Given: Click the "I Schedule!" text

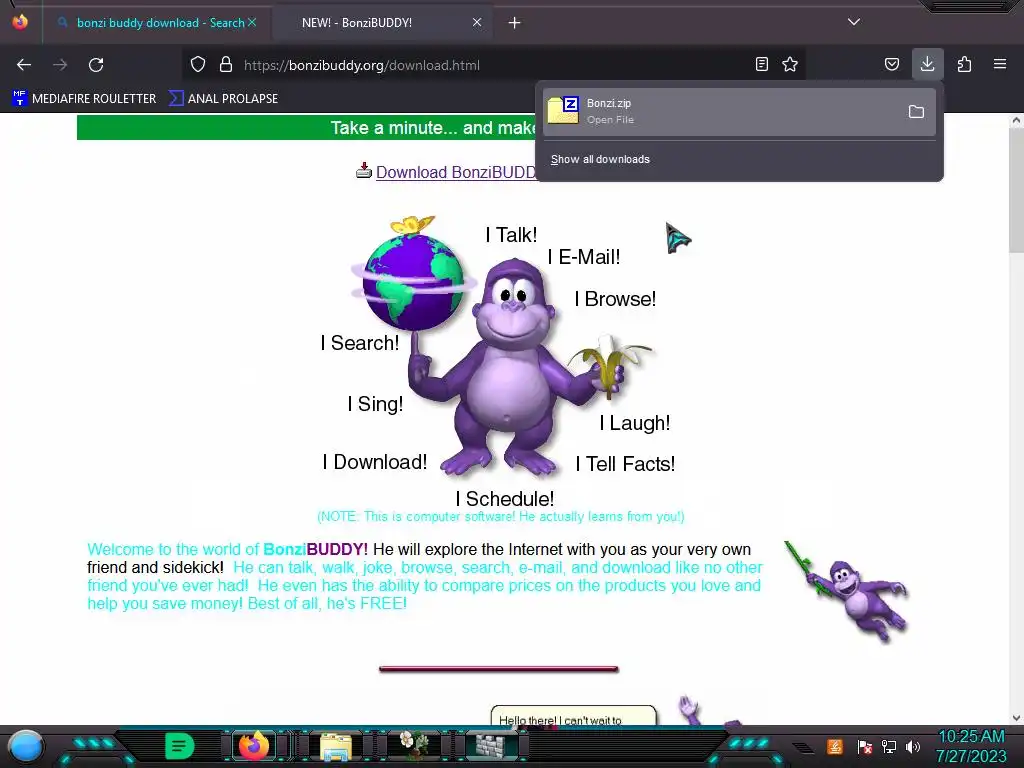Looking at the screenshot, I should coord(505,499).
